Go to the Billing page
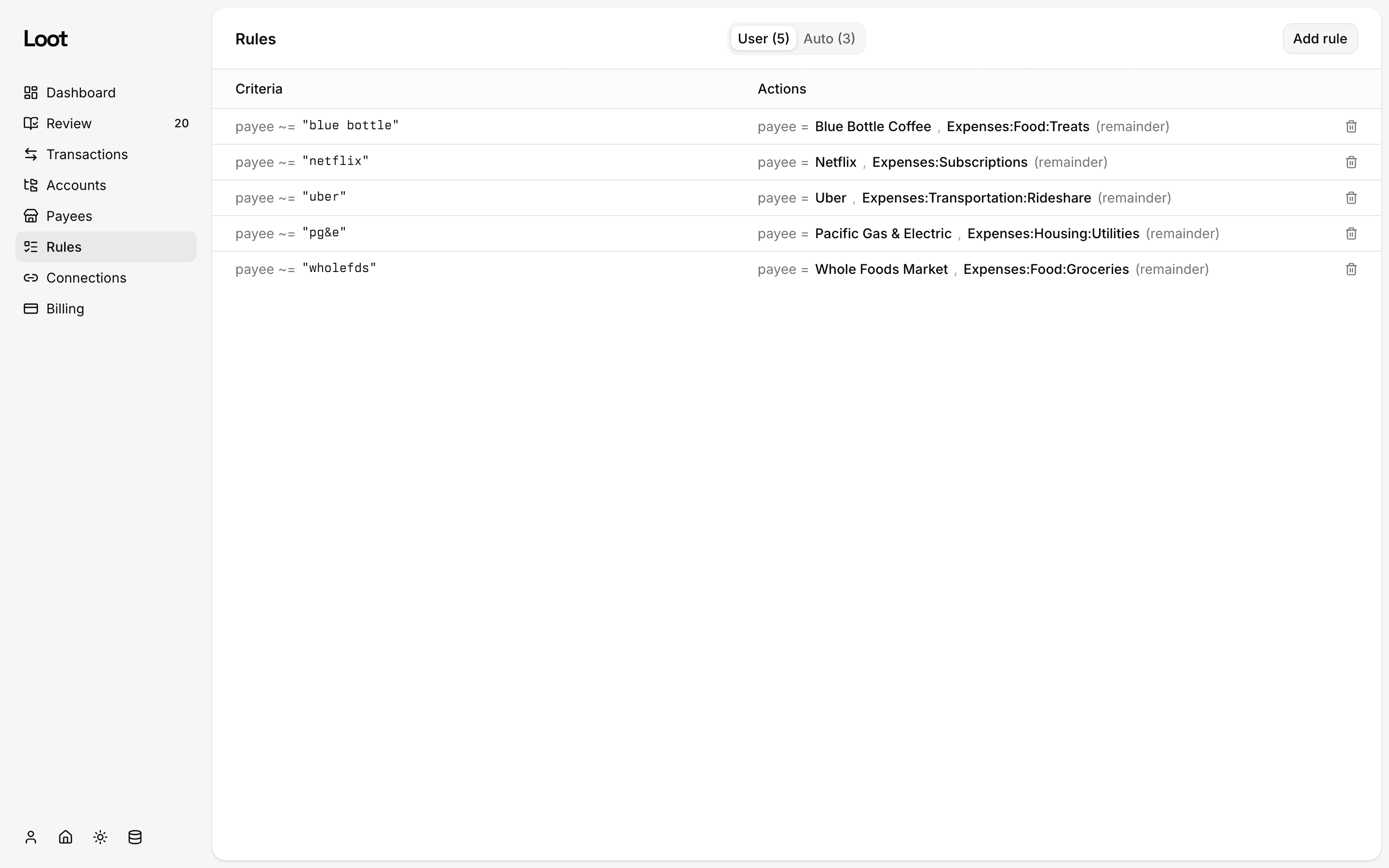Screen dimensions: 1389x868 [106, 309]
